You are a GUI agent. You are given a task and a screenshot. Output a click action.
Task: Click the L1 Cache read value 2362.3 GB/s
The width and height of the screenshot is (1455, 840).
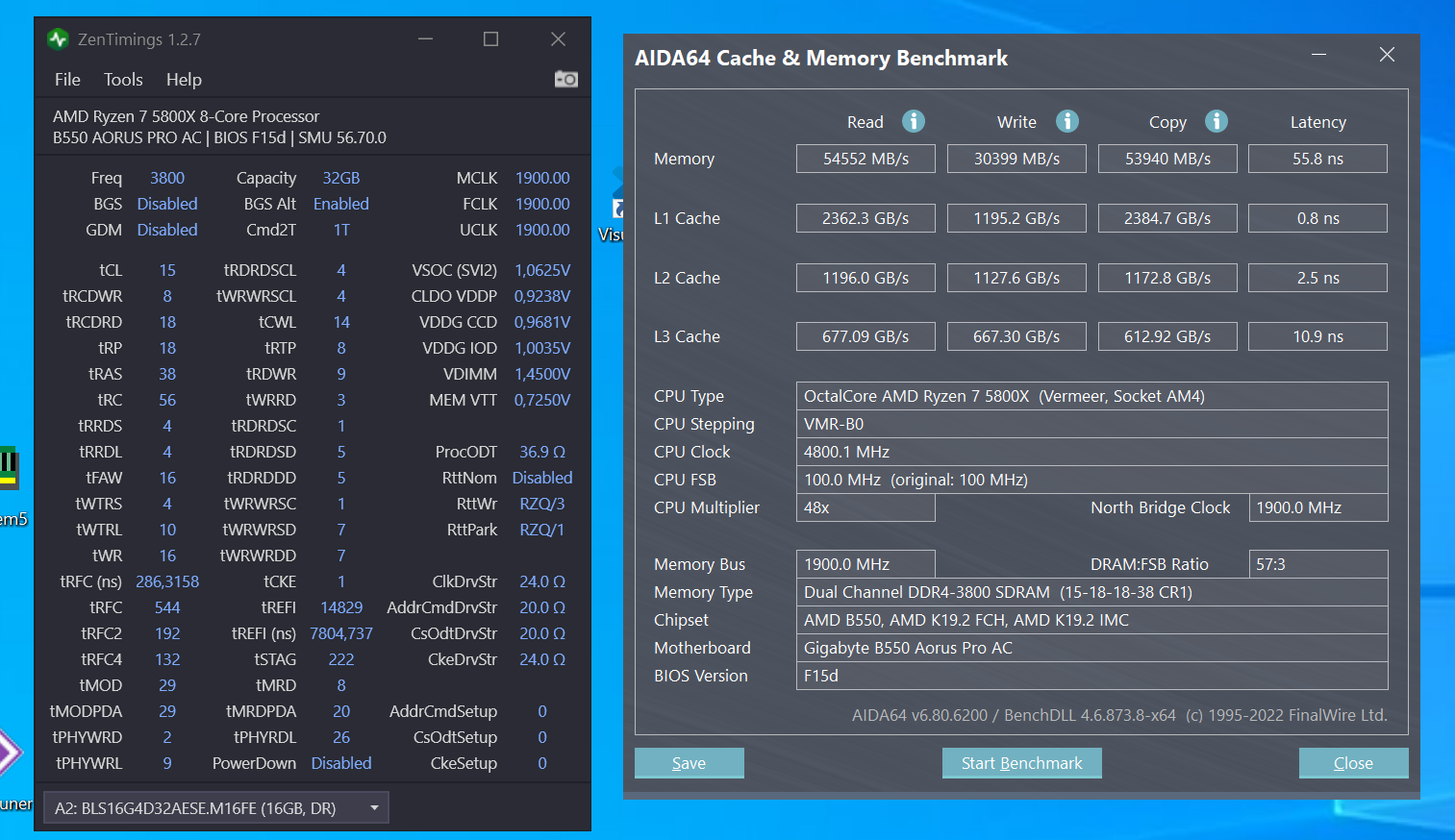865,218
